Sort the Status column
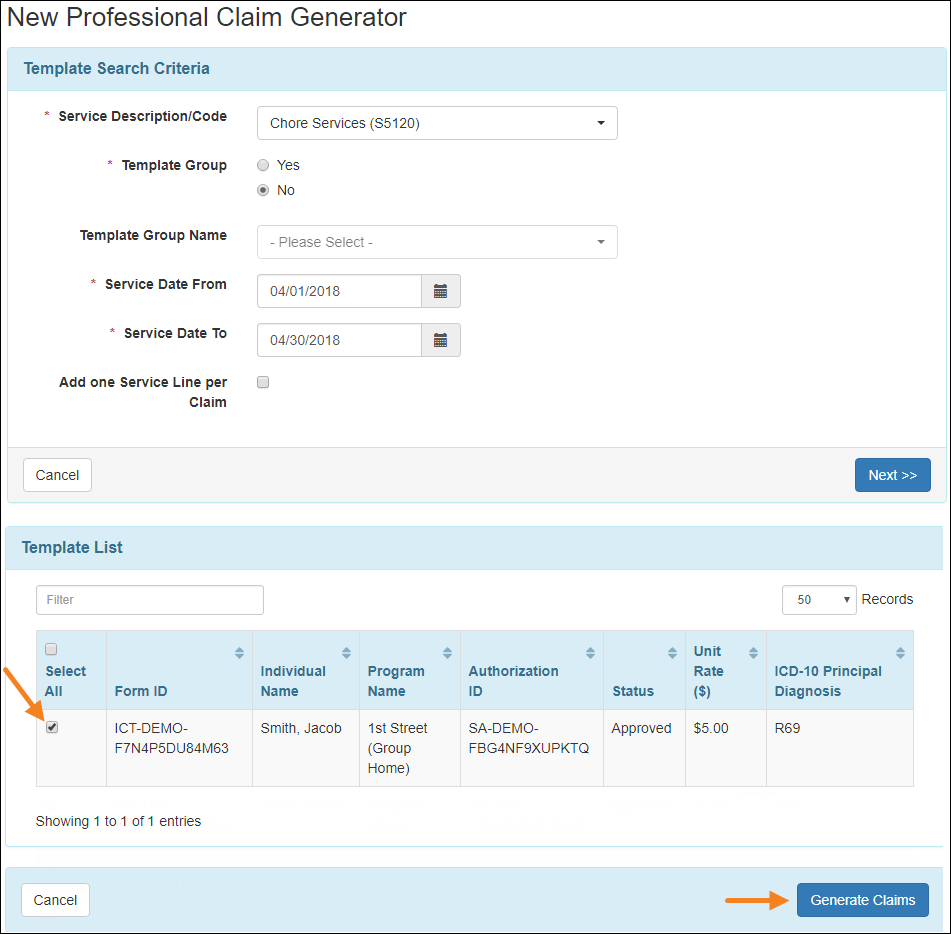 [674, 651]
